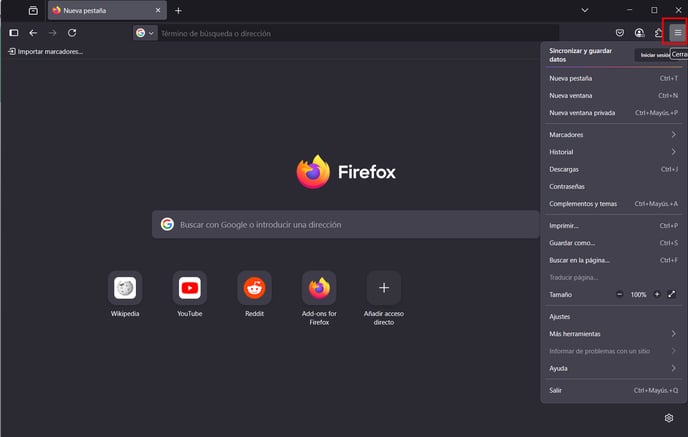Image resolution: width=688 pixels, height=437 pixels.
Task: Select Nueva pestaña menu entry
Action: click(613, 79)
